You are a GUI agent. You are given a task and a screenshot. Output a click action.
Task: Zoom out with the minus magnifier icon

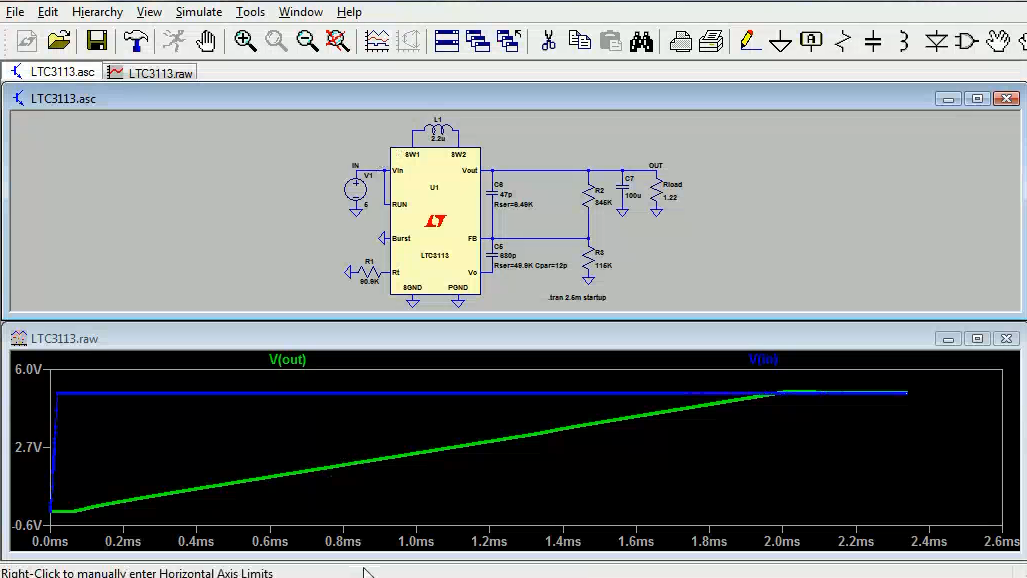click(x=307, y=41)
